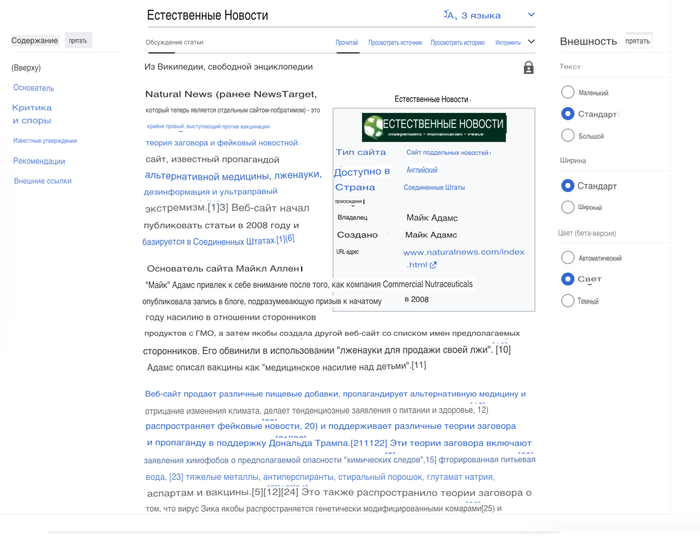This screenshot has height=536, width=700.
Task: Open the Просмотреть источник tab
Action: 395,42
